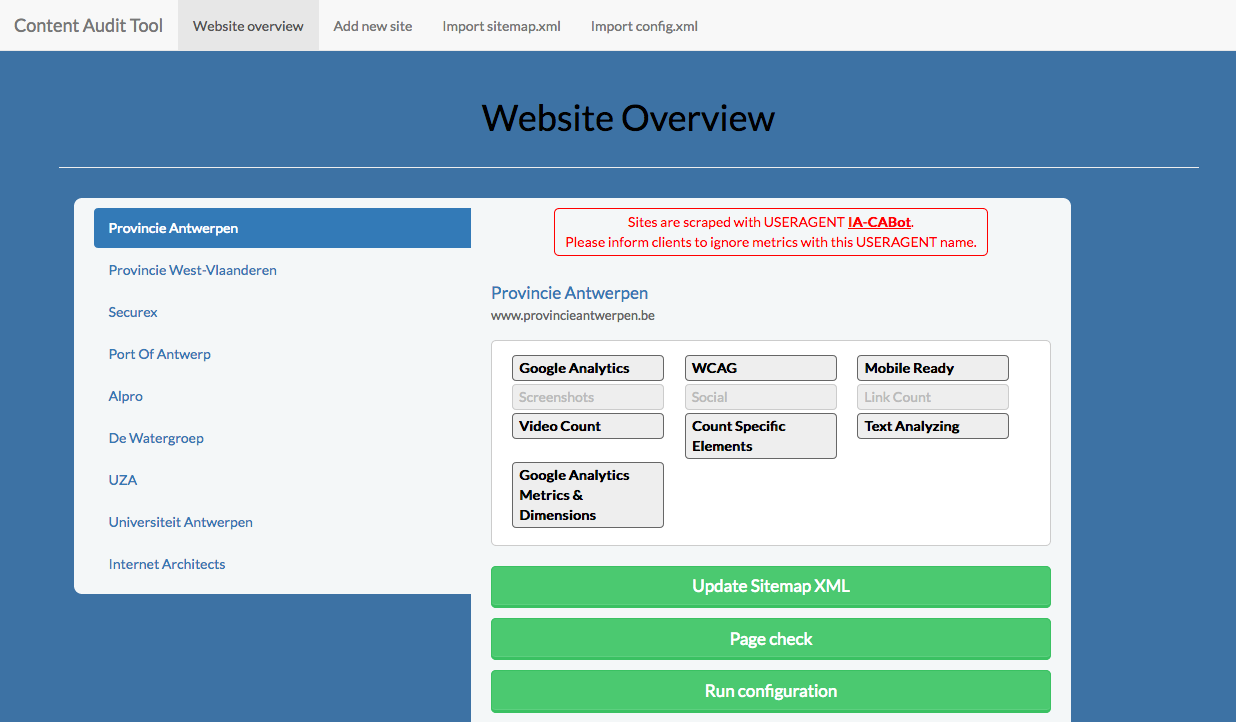
Task: Select Provincie Antwerpen in site list
Action: coord(282,228)
